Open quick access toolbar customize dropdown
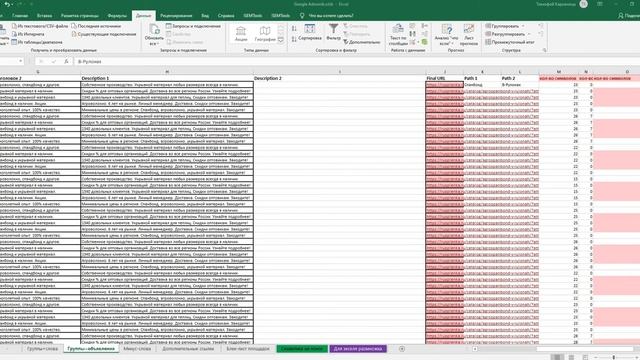 point(31,4)
